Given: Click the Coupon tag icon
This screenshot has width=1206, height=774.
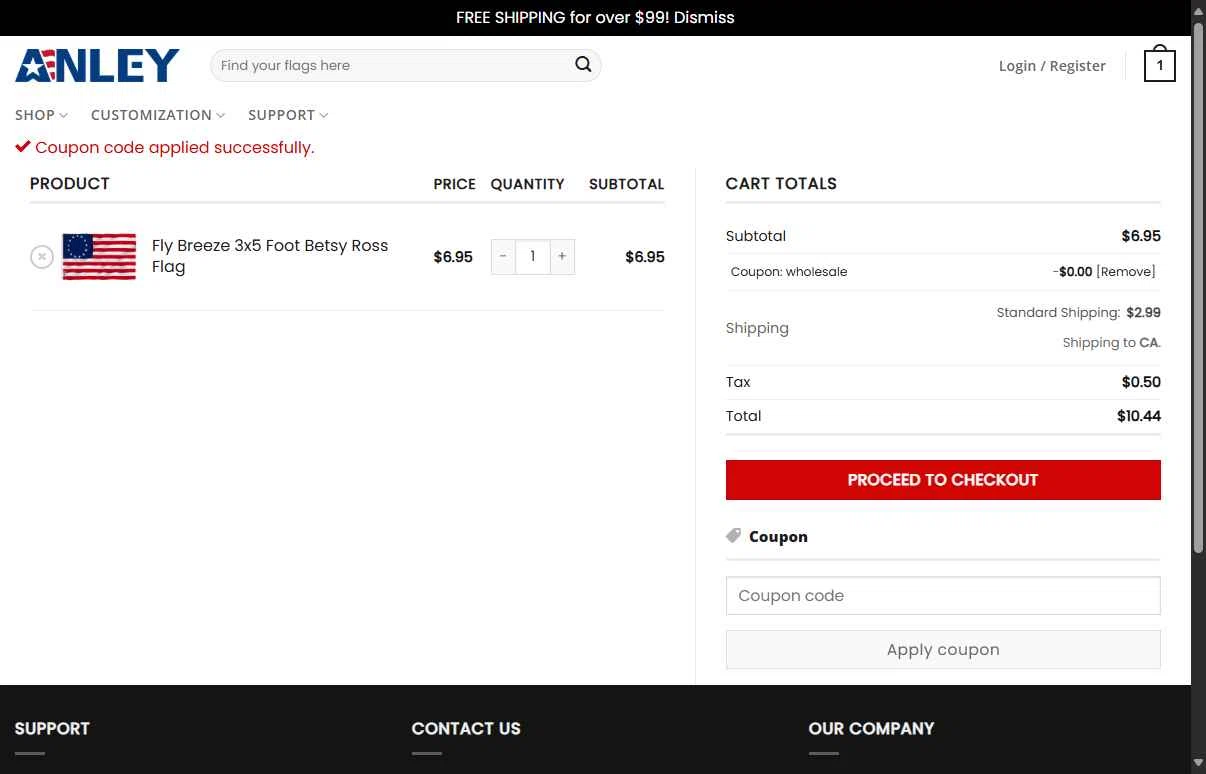Looking at the screenshot, I should tap(734, 536).
